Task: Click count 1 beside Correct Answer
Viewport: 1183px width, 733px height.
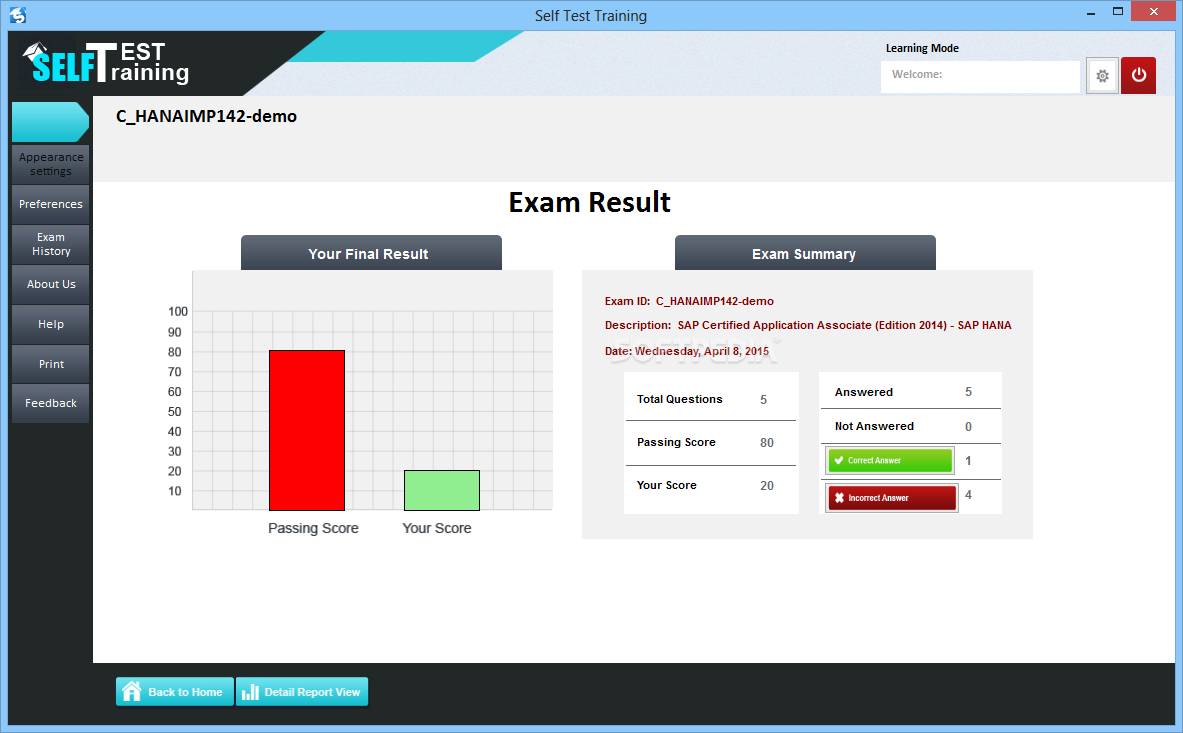Action: 968,461
